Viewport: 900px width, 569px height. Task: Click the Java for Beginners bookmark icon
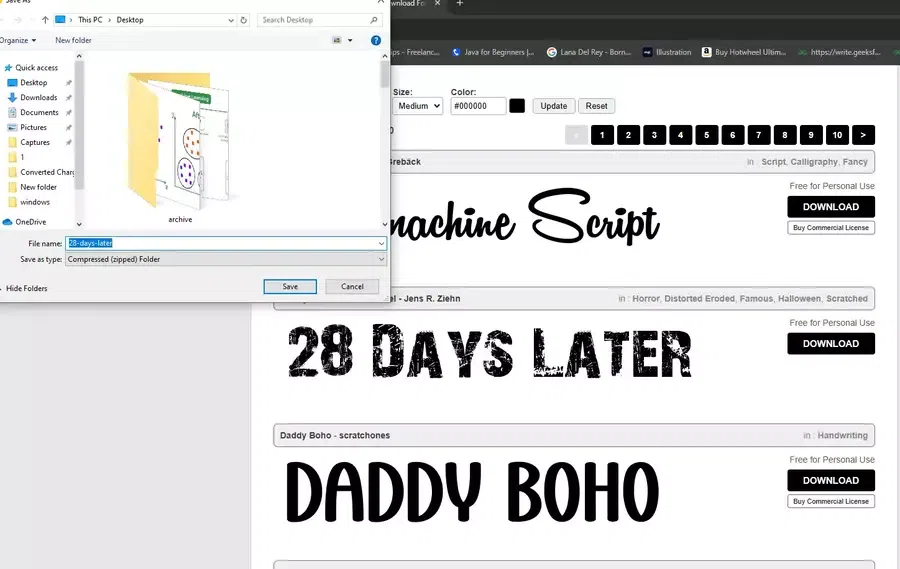[456, 52]
